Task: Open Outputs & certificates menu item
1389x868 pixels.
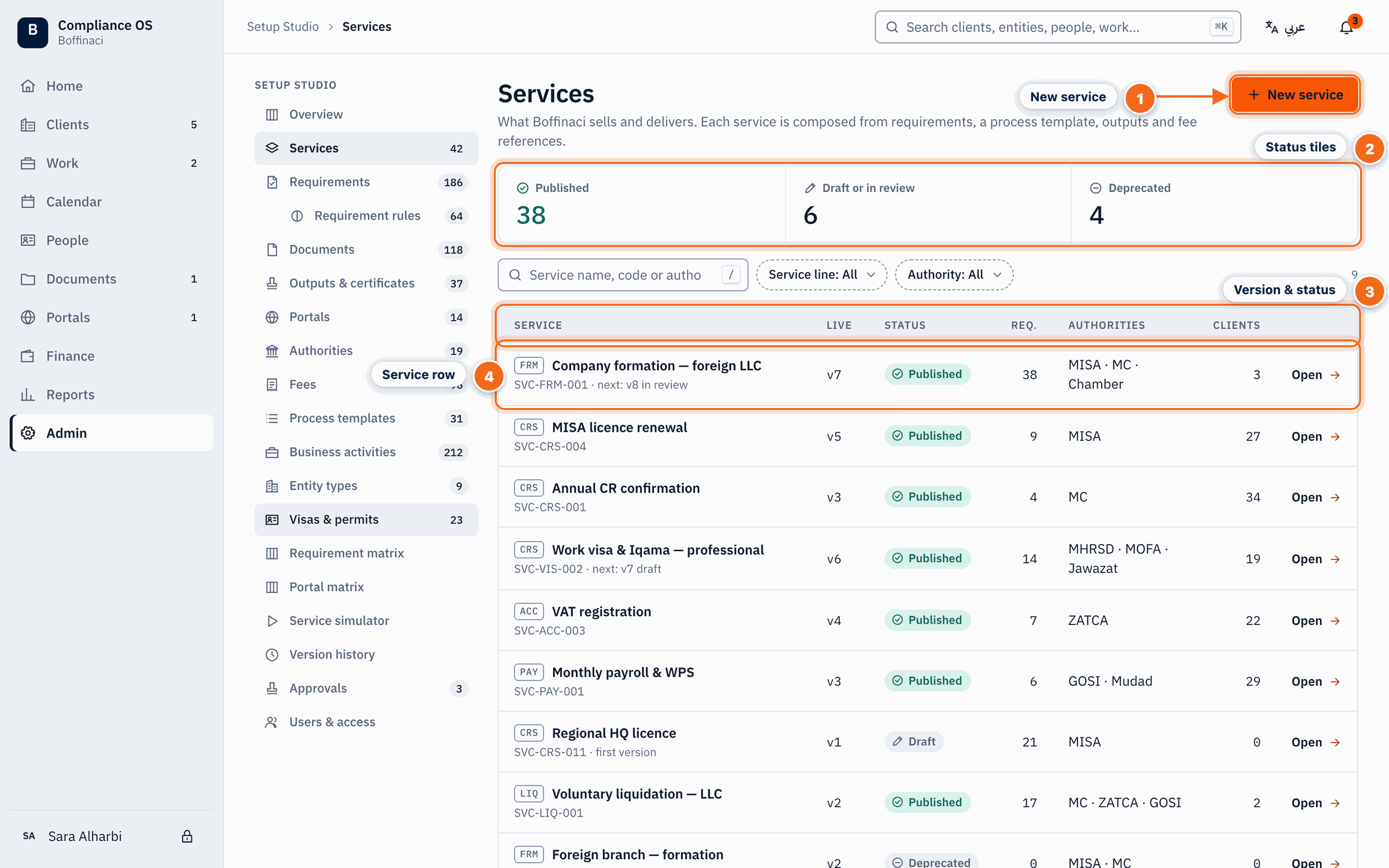Action: pyautogui.click(x=366, y=284)
